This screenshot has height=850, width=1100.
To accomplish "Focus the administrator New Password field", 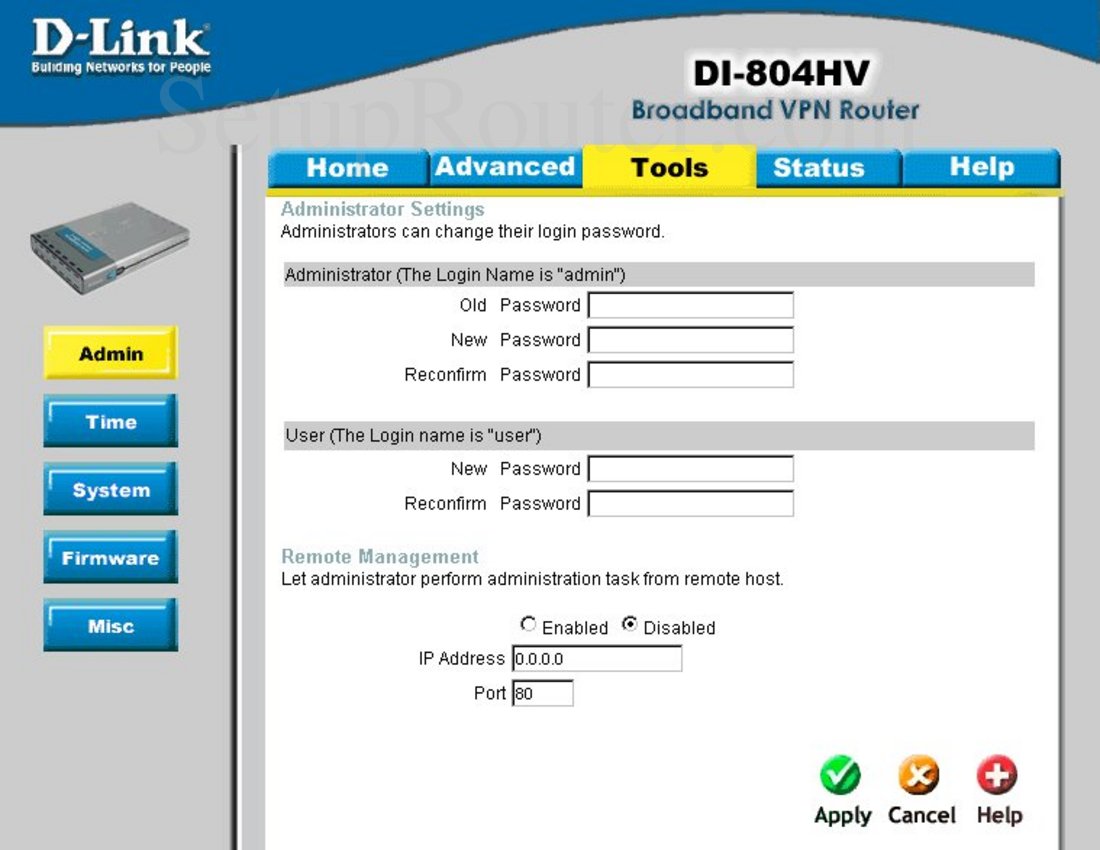I will pos(690,339).
